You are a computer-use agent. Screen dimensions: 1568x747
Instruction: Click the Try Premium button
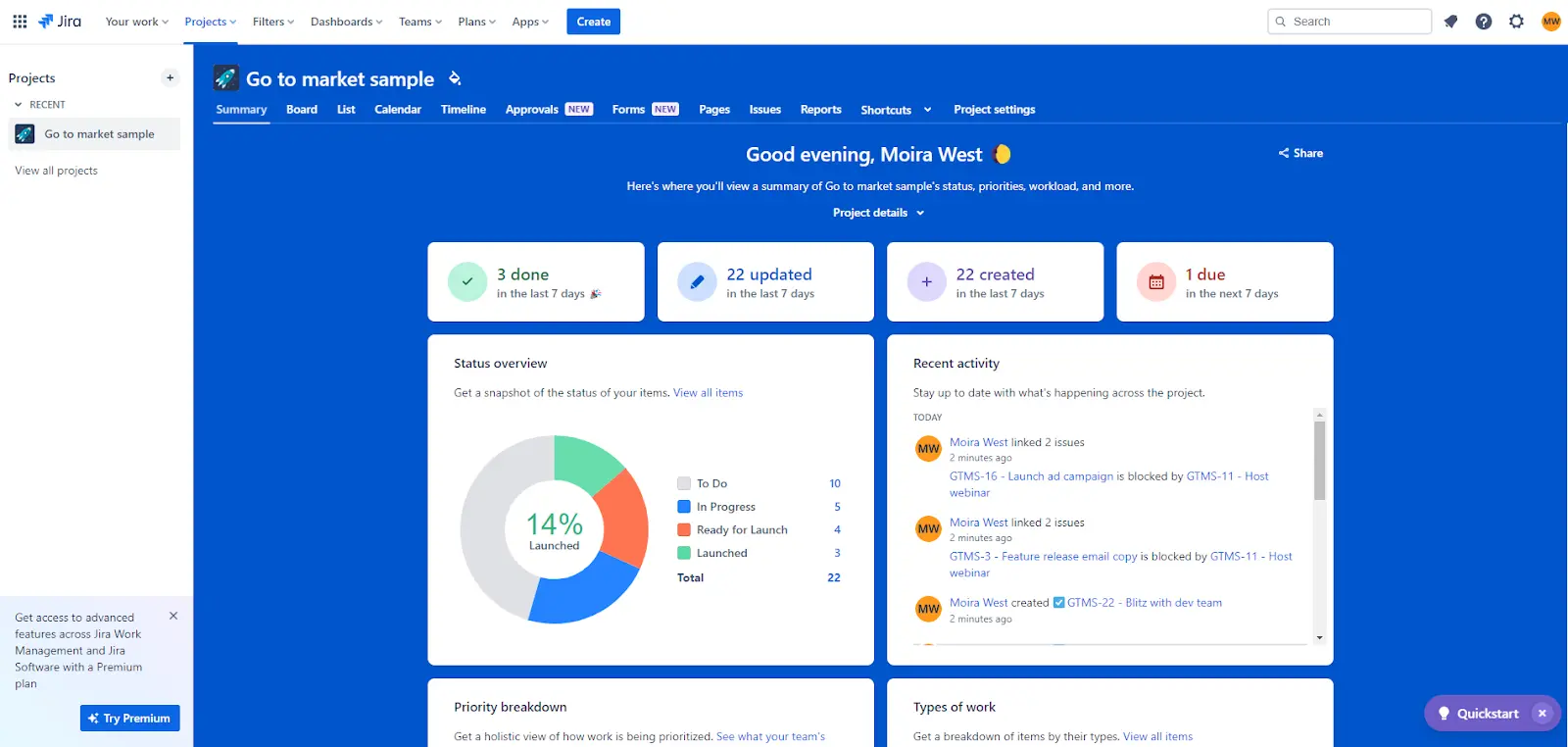pos(130,719)
